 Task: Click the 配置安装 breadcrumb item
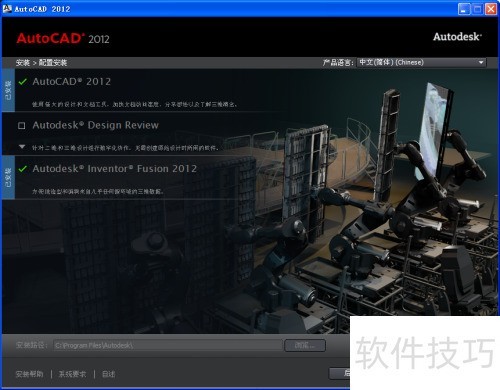pos(53,63)
